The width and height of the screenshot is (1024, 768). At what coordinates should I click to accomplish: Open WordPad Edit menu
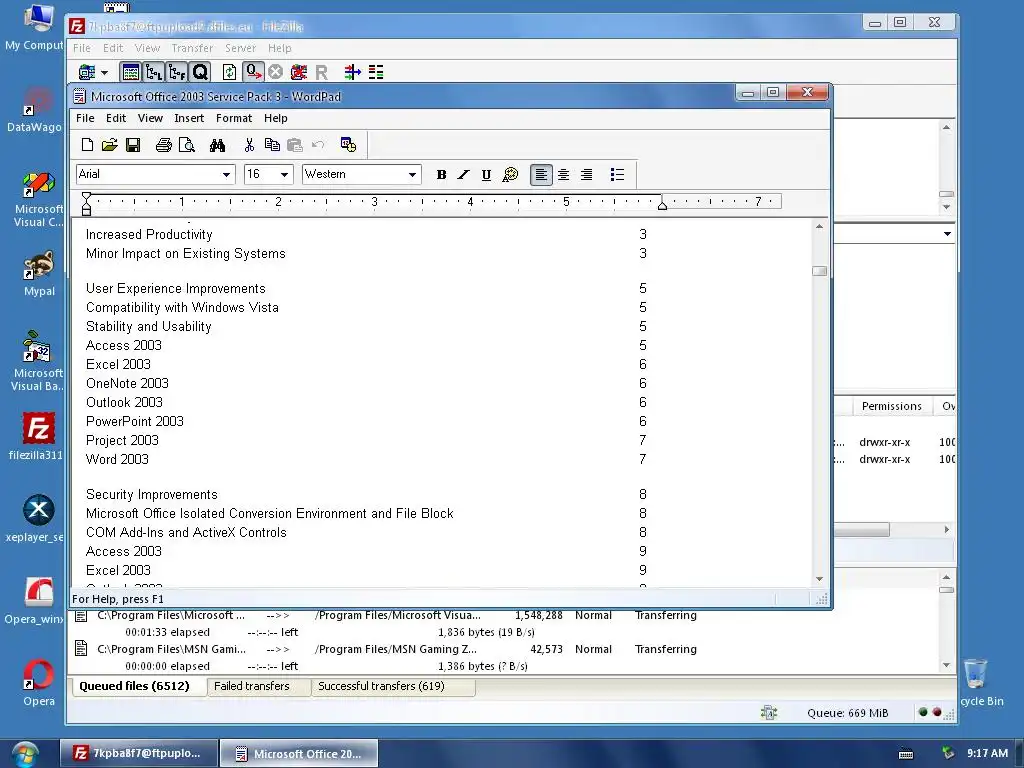pos(116,118)
